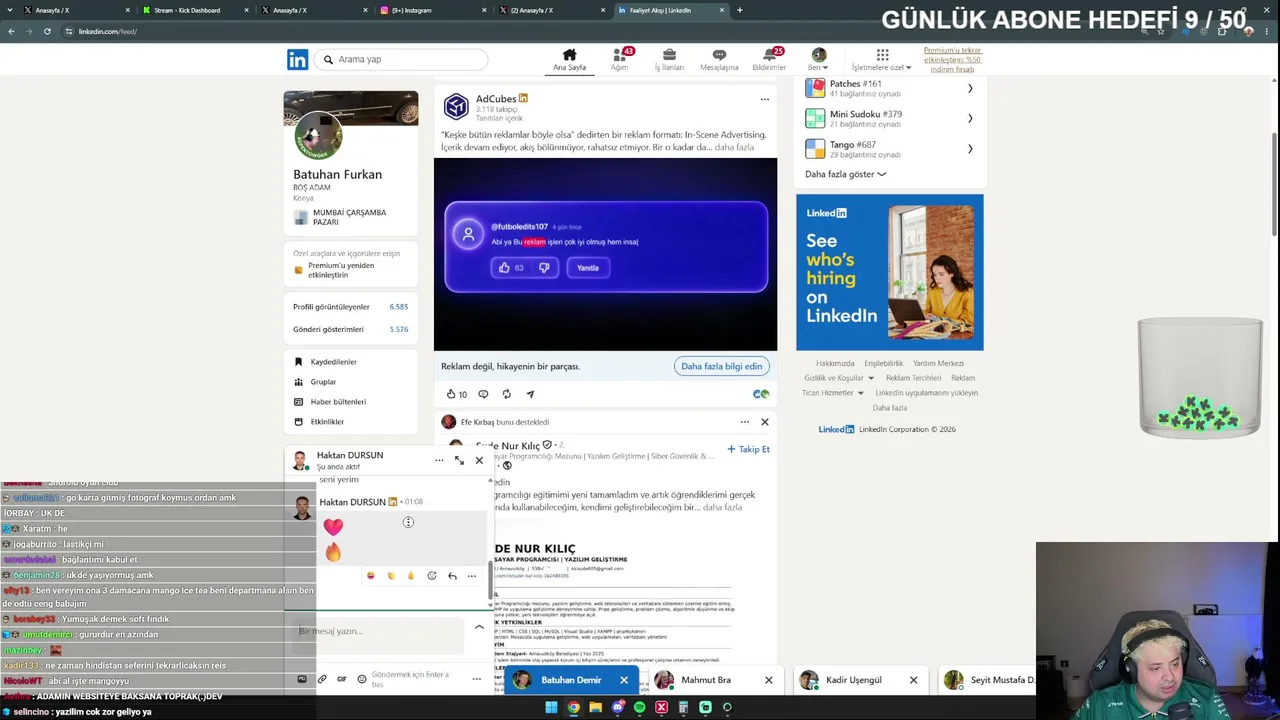Close the Batuhan Demir chat tab

(x=624, y=680)
